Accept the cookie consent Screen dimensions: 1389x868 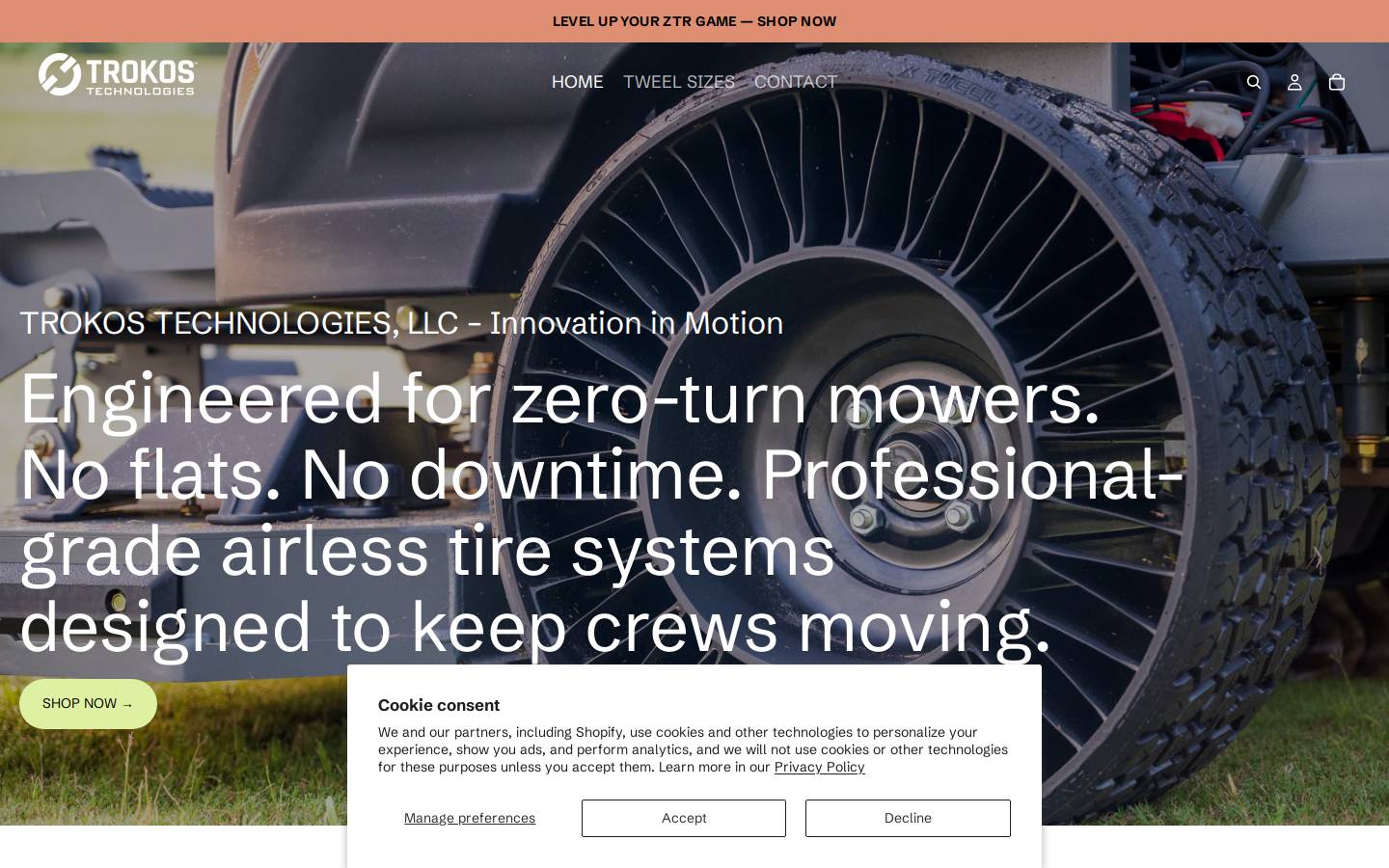tap(684, 818)
